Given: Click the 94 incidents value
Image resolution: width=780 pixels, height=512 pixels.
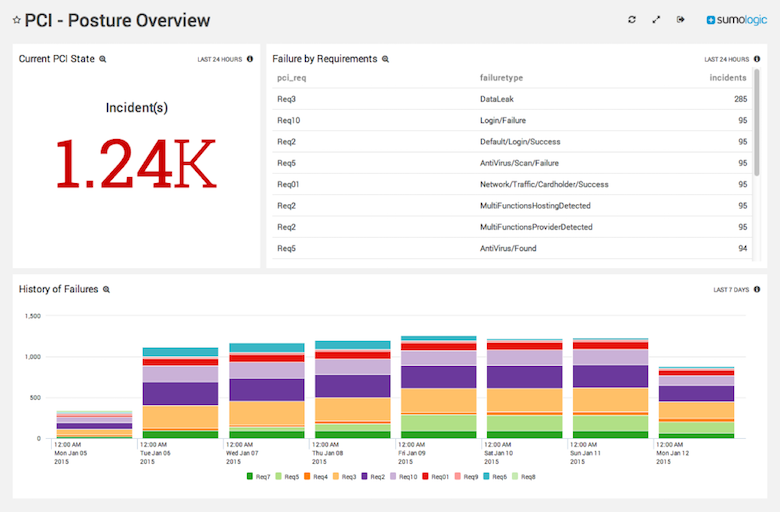Looking at the screenshot, I should 743,248.
